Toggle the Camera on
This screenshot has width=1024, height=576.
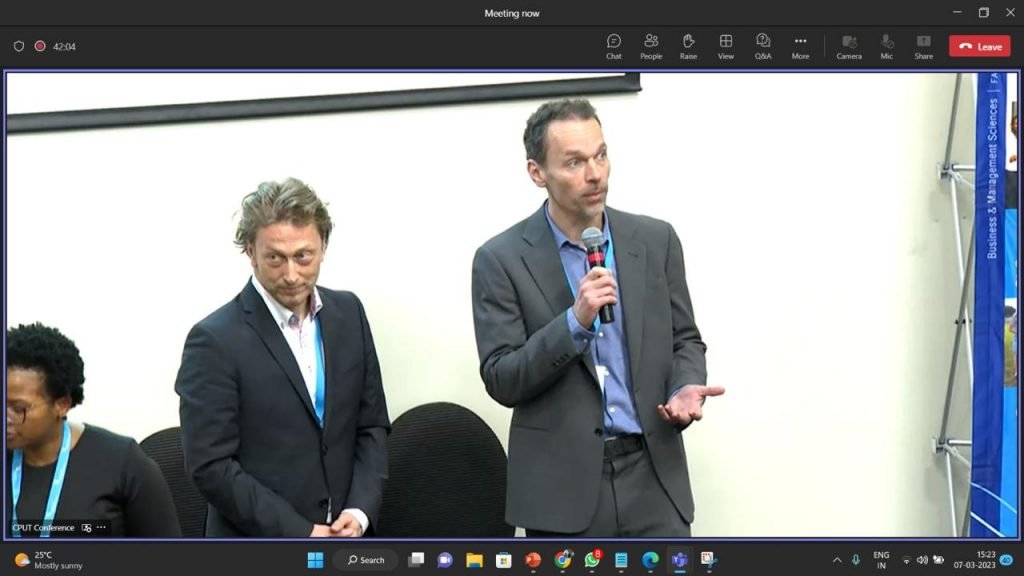848,46
